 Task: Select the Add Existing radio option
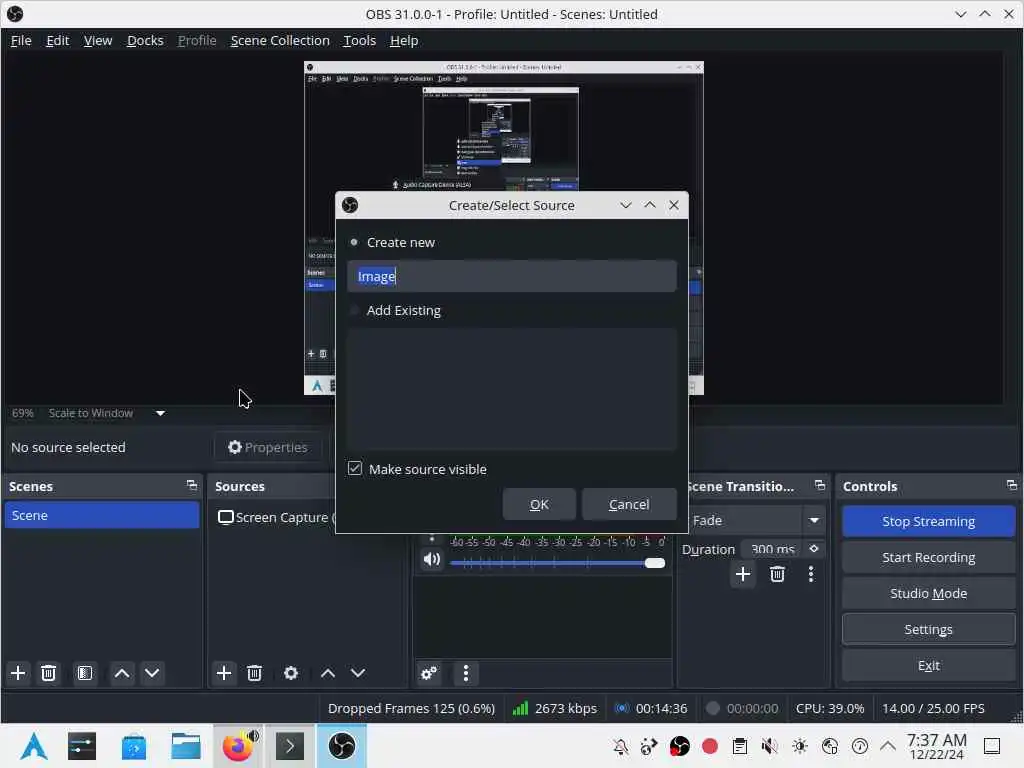coord(354,310)
